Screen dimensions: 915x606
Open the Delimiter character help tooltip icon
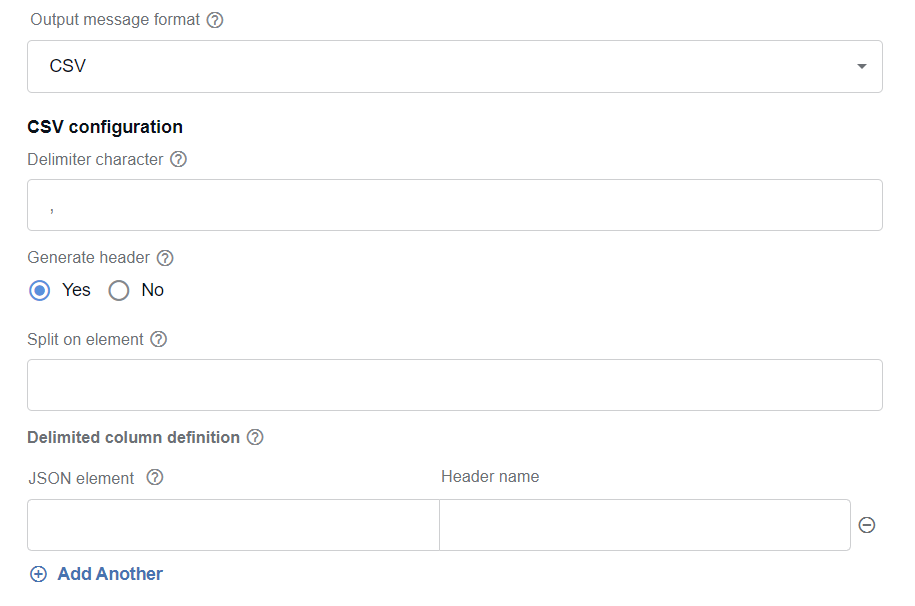178,159
